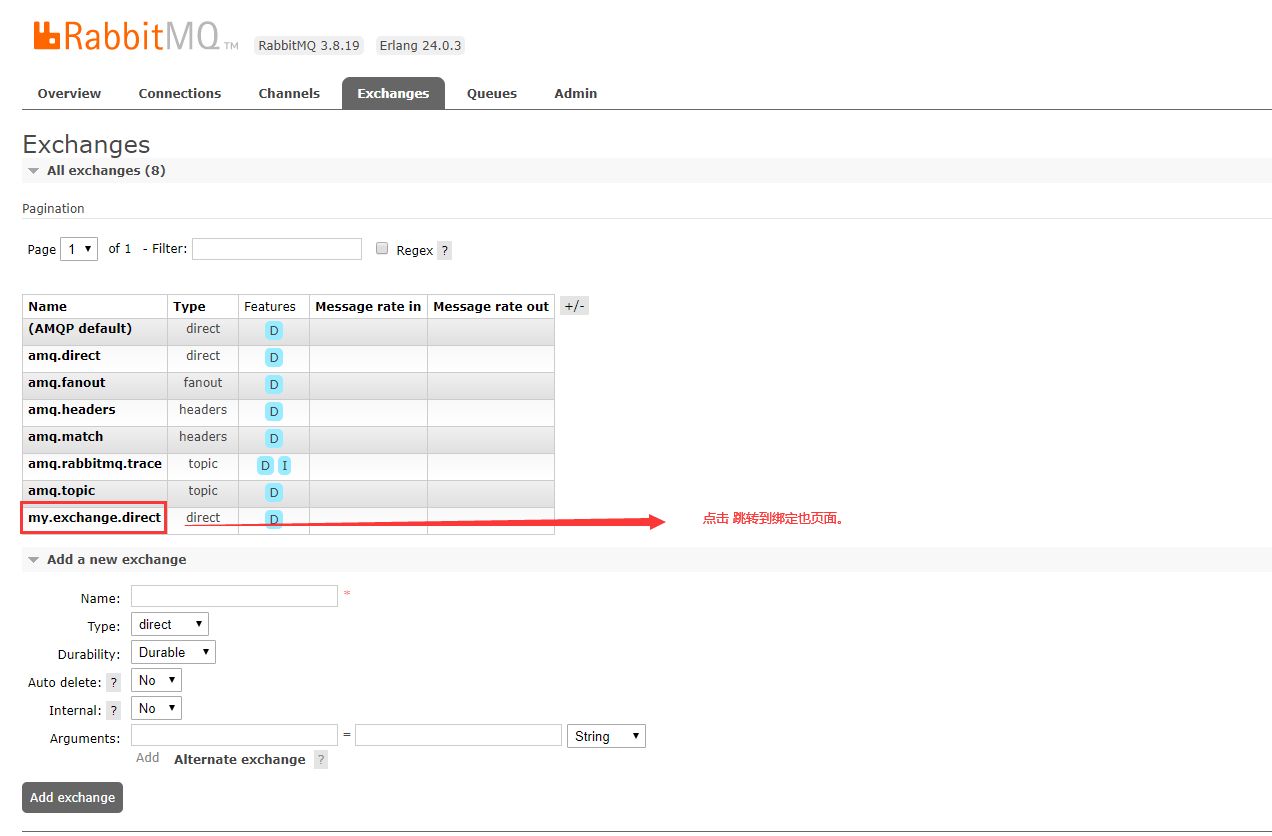The width and height of the screenshot is (1272, 836).
Task: Open the amq.headers exchange link
Action: pos(71,410)
